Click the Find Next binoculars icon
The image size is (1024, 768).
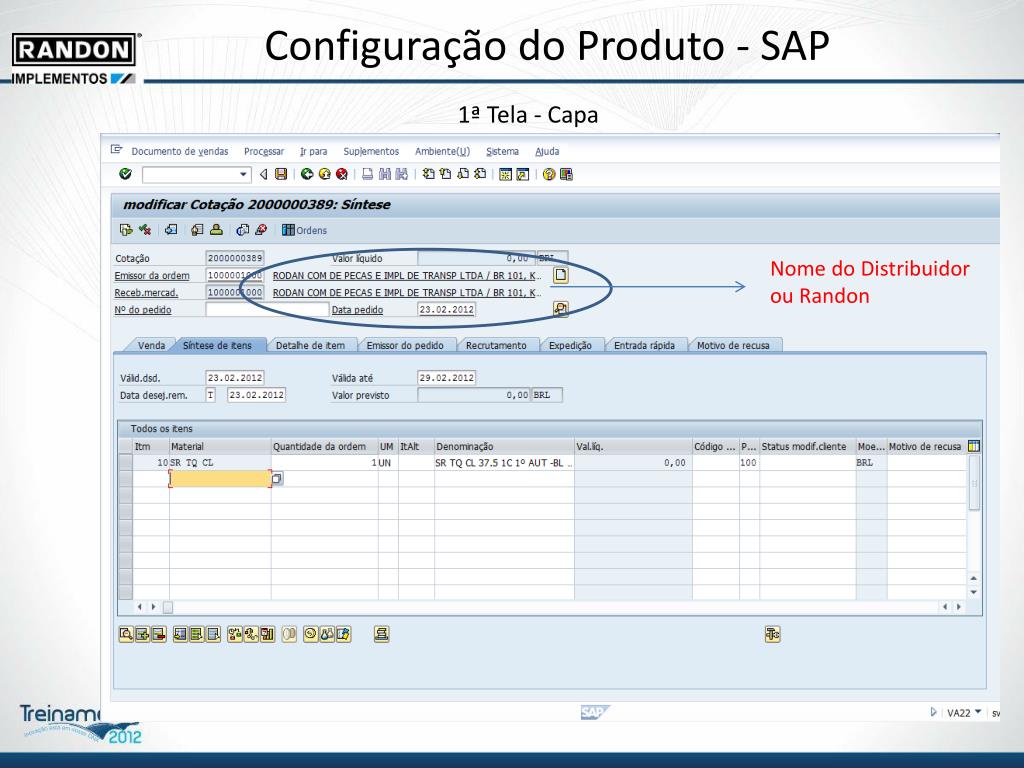point(402,174)
